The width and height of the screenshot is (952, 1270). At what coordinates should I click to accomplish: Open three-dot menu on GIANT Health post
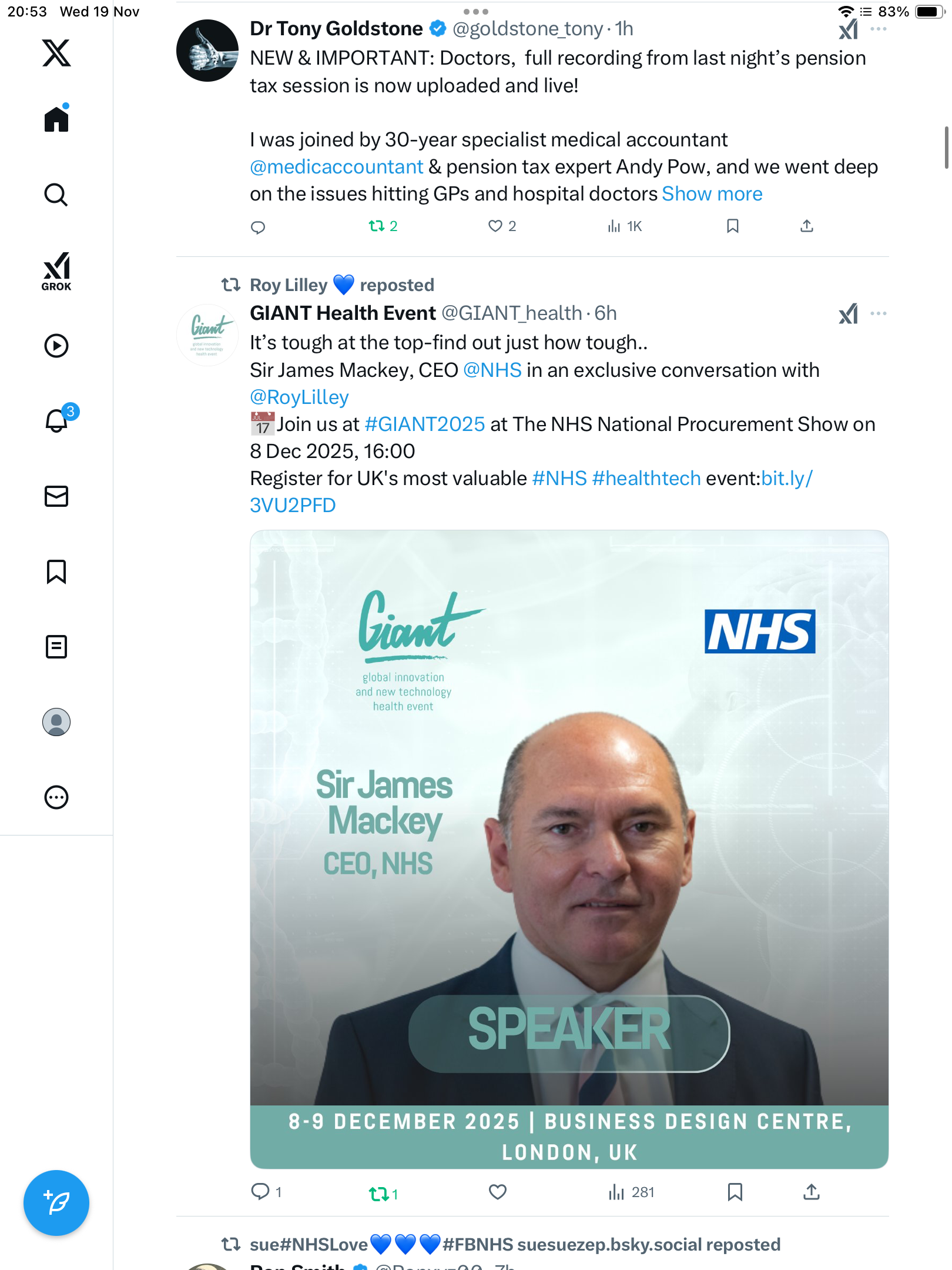point(879,313)
